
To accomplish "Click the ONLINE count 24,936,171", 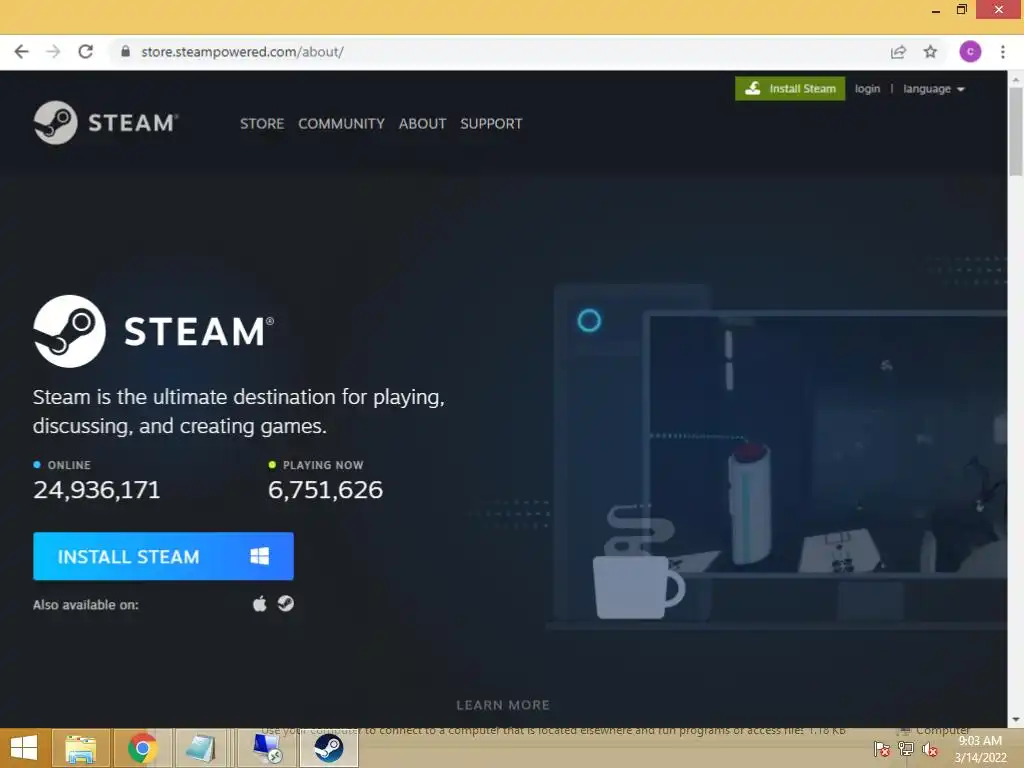I will click(97, 490).
